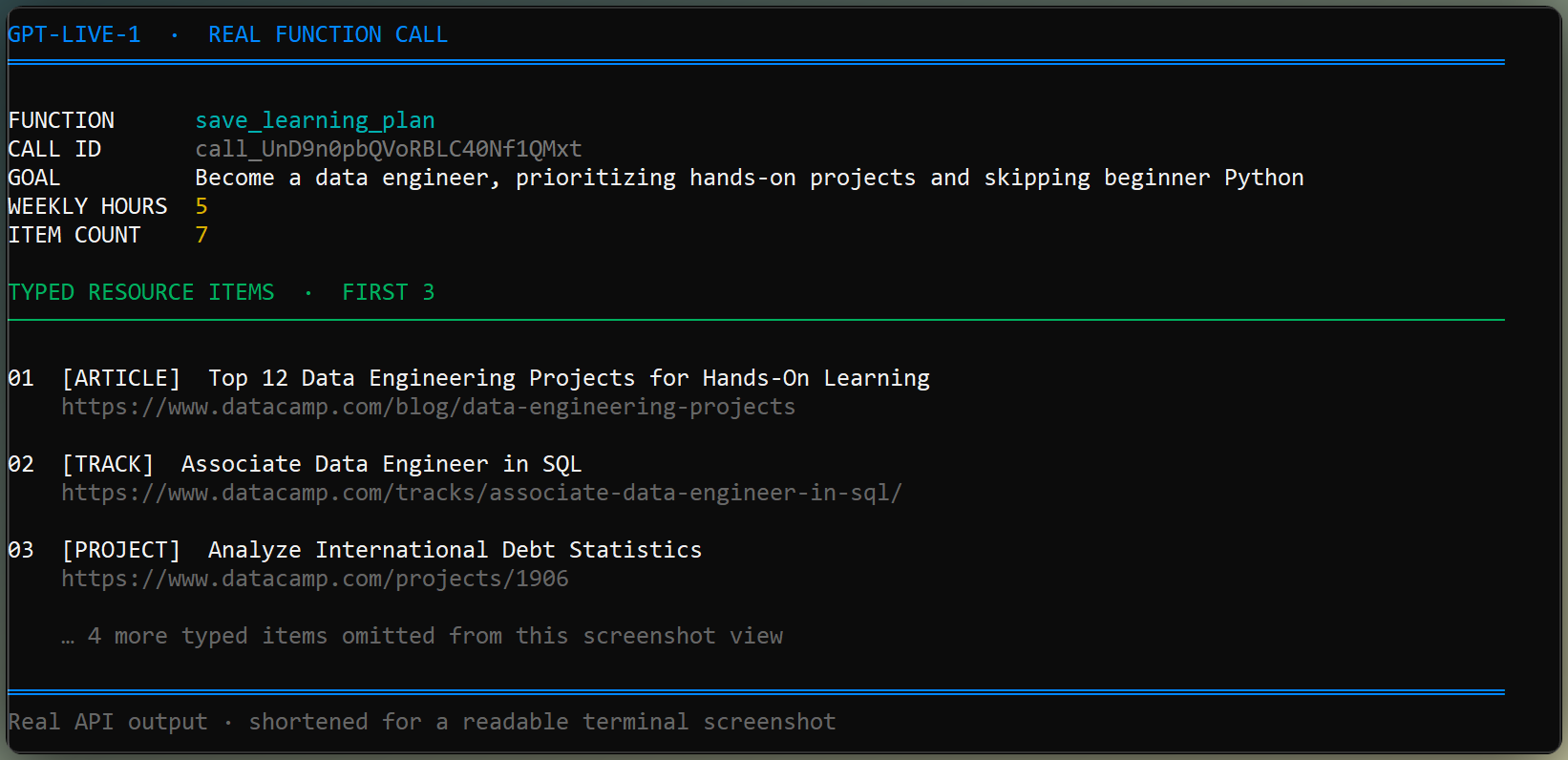
Task: Click the 'Real API output' footer note
Action: pyautogui.click(x=422, y=723)
